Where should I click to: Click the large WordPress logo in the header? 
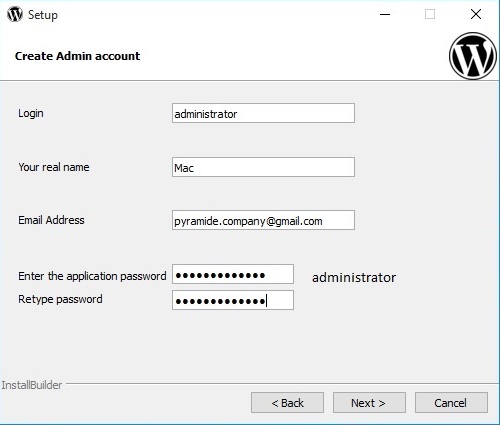click(473, 56)
